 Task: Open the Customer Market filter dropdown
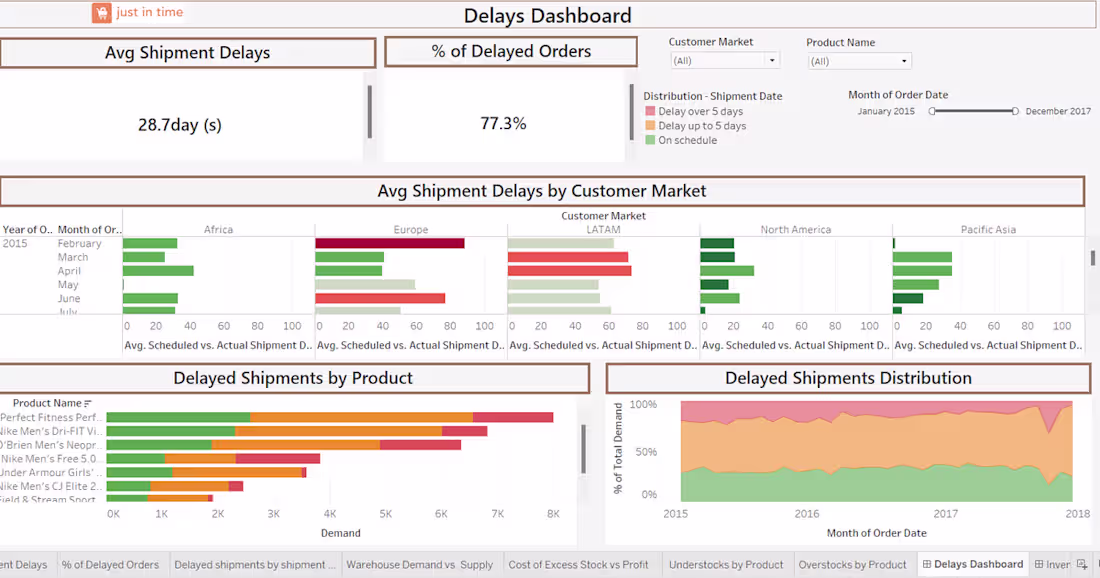coord(770,60)
